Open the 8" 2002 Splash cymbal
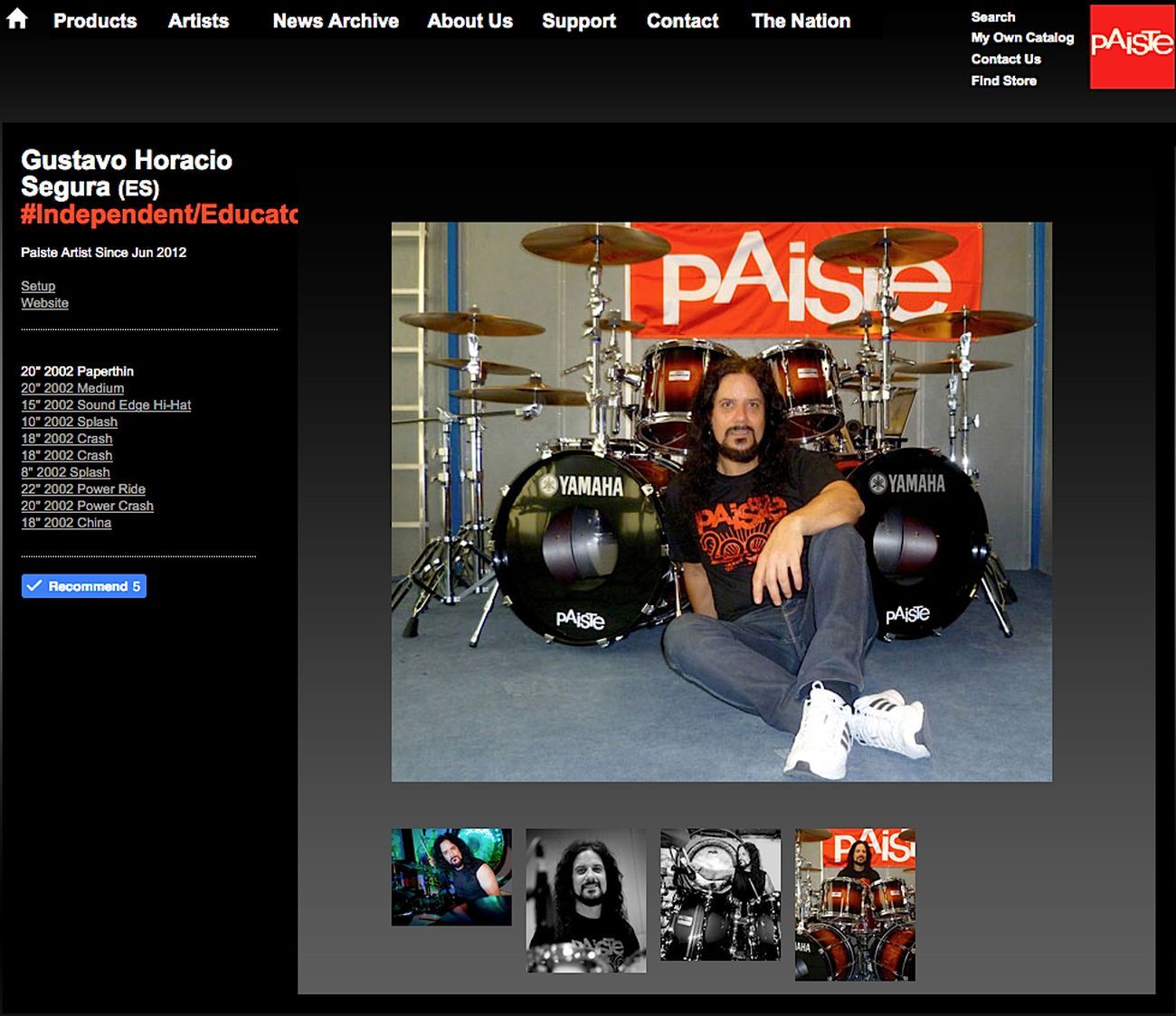The image size is (1176, 1016). click(x=65, y=472)
